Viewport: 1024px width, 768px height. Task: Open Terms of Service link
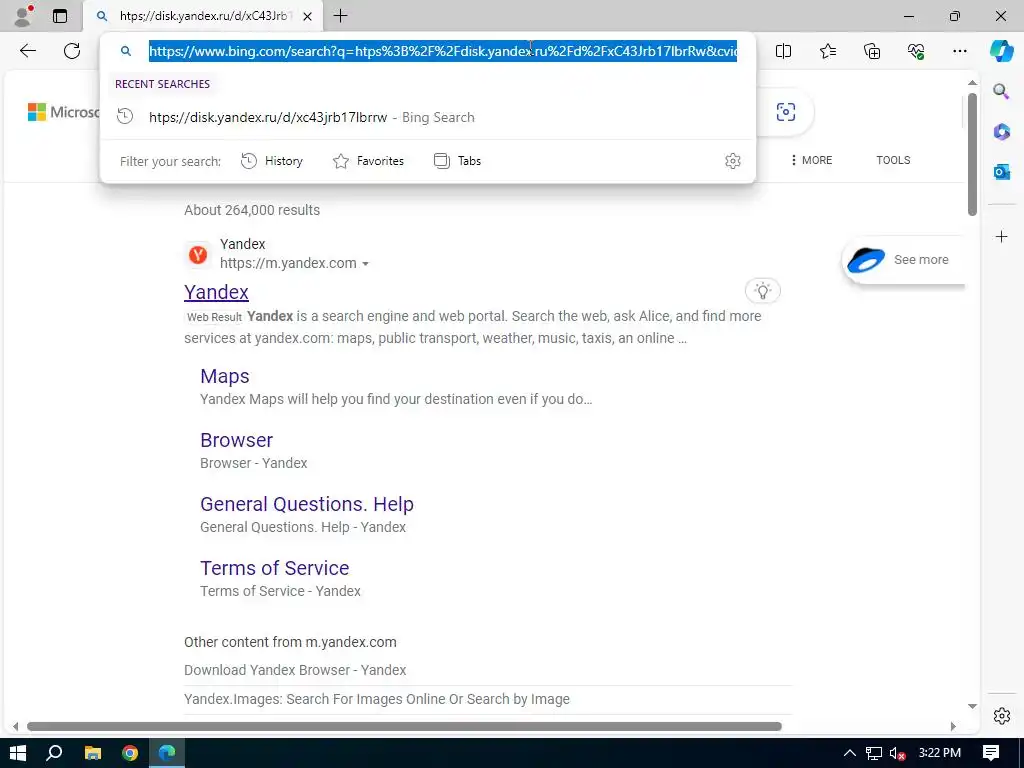[x=274, y=568]
